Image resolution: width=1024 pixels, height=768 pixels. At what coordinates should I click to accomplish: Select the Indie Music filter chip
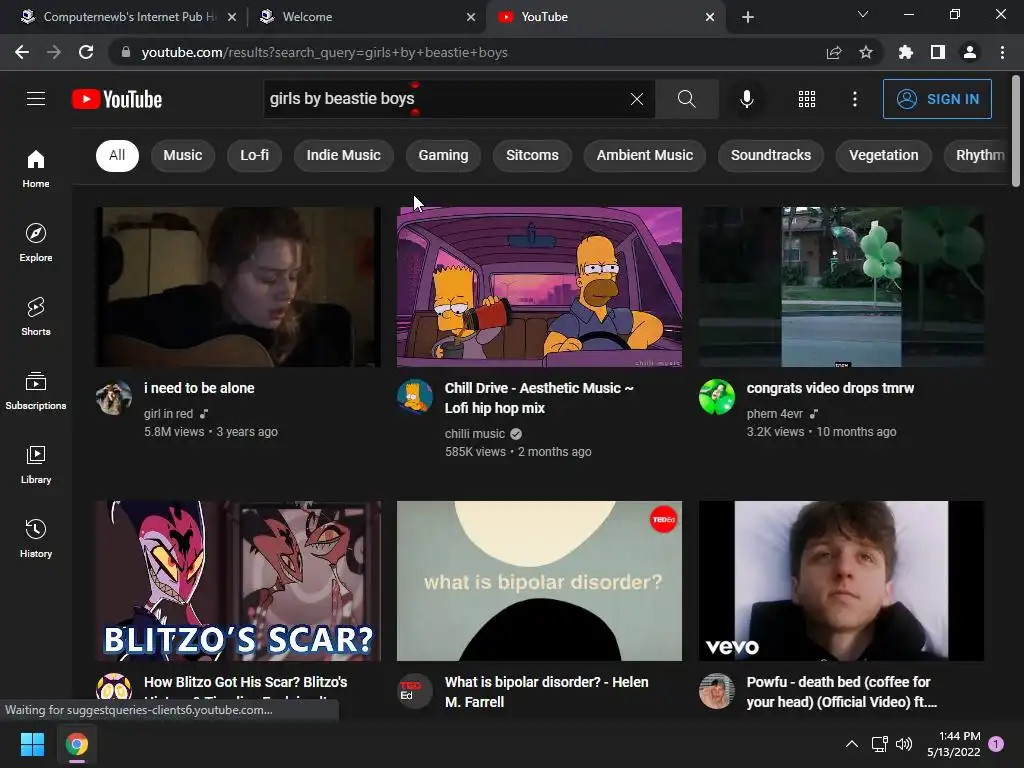[344, 155]
